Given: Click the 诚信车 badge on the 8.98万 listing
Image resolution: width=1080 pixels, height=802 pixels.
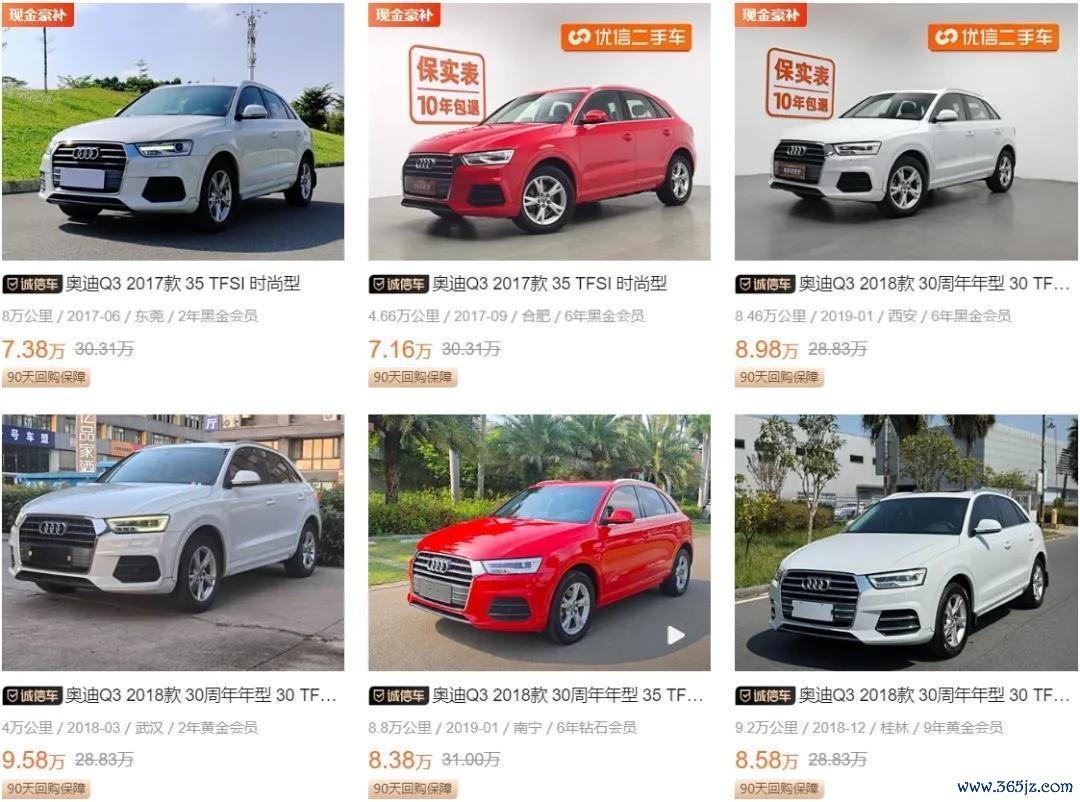Looking at the screenshot, I should click(765, 284).
